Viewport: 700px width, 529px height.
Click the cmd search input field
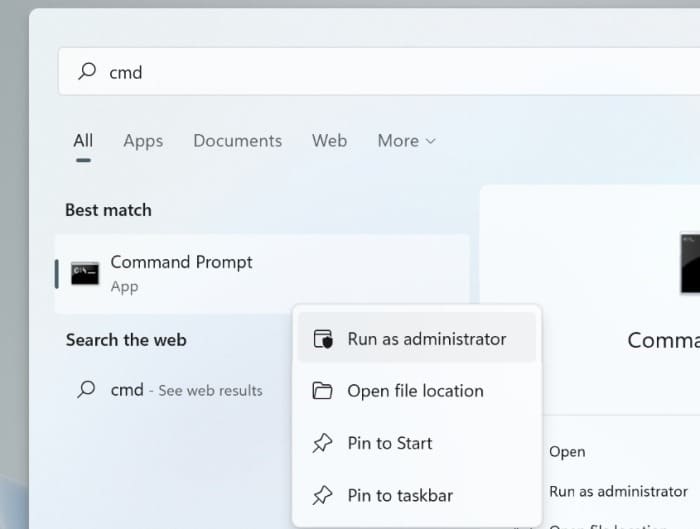point(379,71)
